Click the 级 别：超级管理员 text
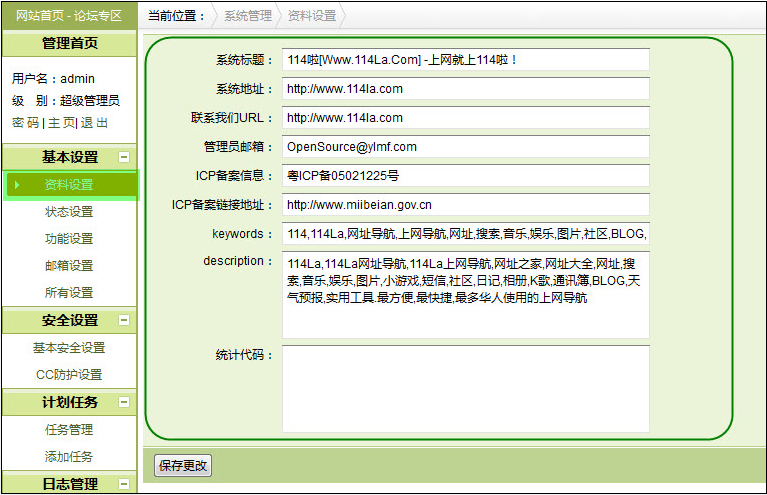This screenshot has height=495, width=767. click(66, 101)
